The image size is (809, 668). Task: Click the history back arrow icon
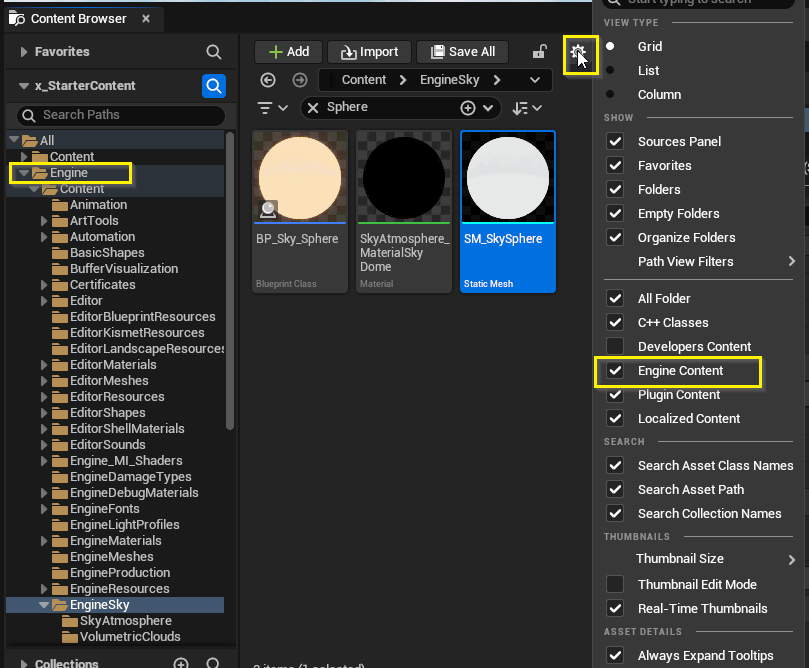[x=267, y=80]
